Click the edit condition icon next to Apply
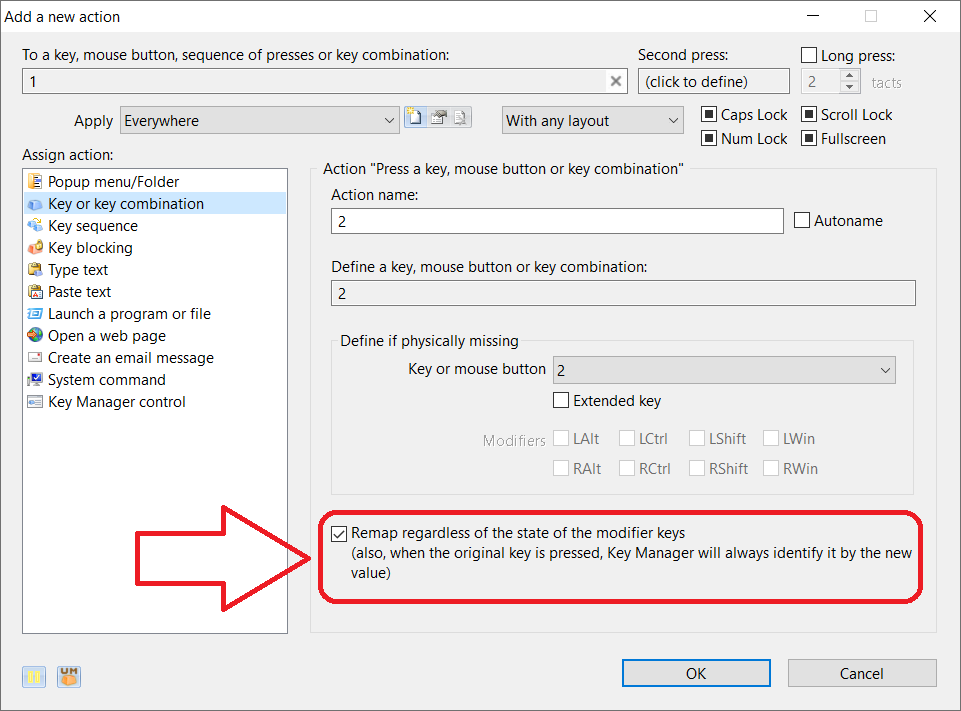This screenshot has width=961, height=711. click(438, 117)
